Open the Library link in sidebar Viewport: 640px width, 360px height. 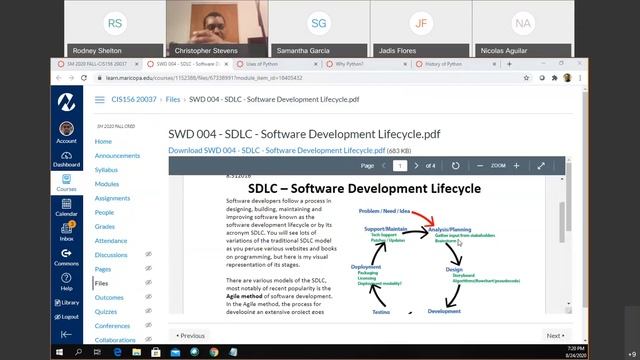click(x=67, y=302)
